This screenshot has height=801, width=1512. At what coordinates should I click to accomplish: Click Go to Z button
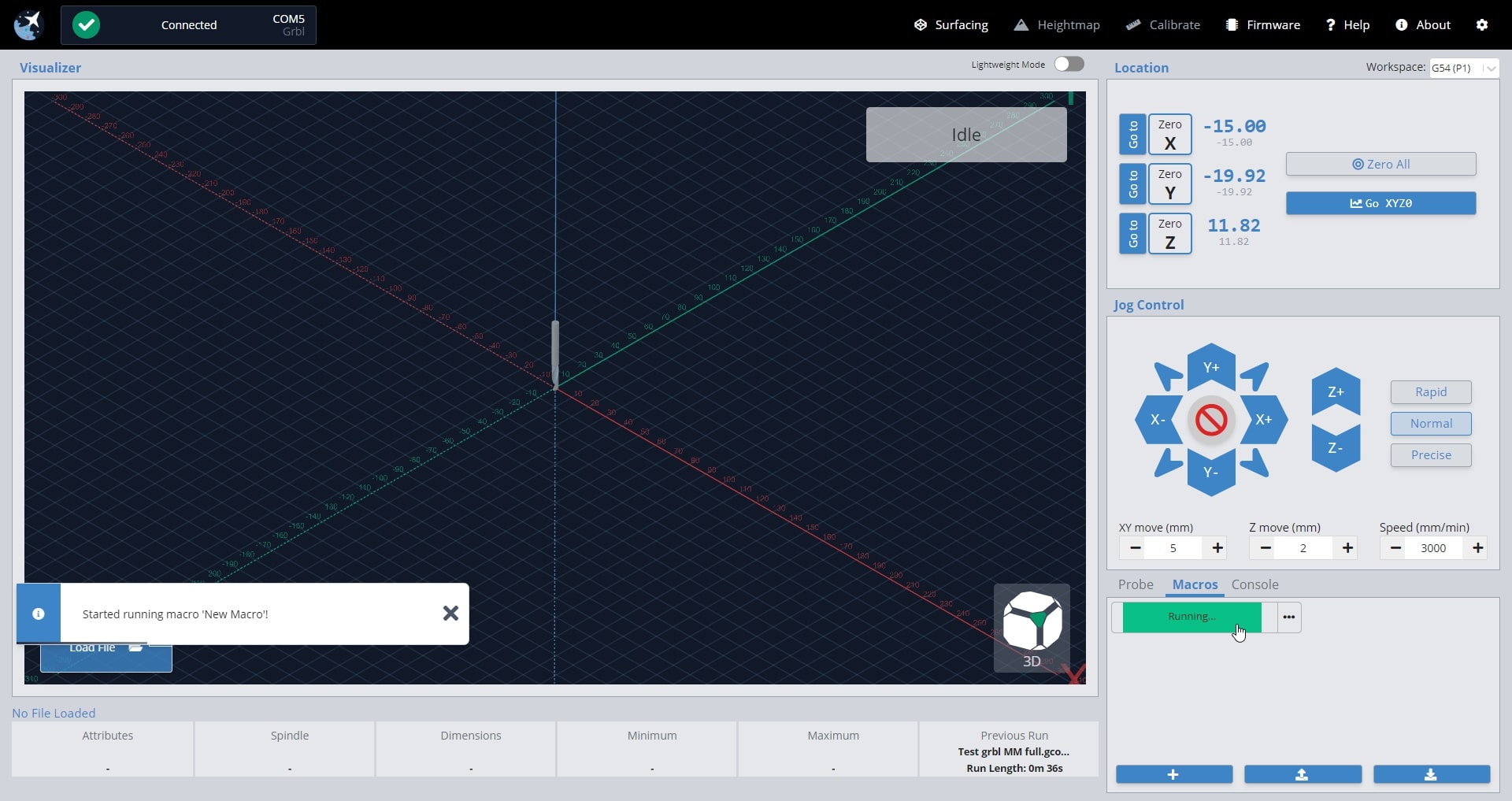point(1132,233)
